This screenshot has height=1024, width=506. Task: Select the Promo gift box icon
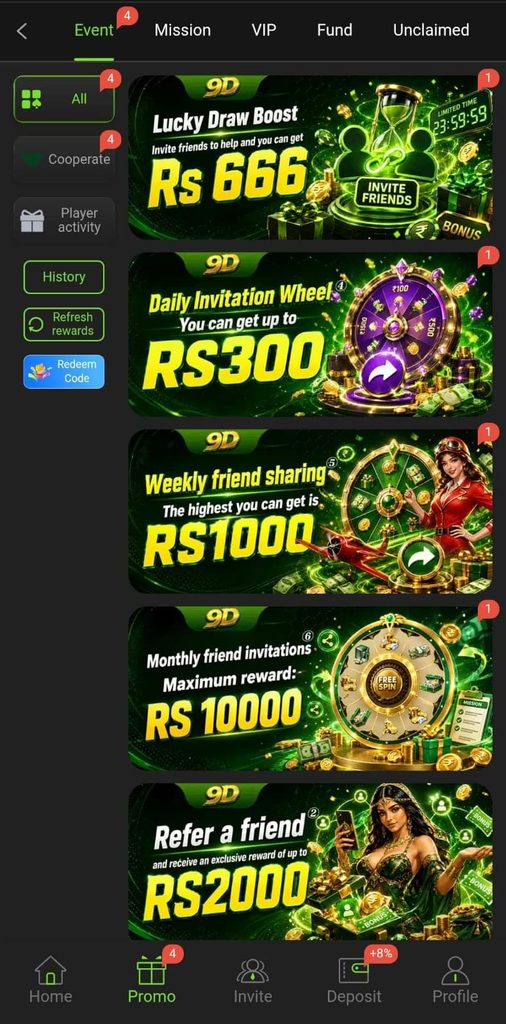(x=151, y=970)
